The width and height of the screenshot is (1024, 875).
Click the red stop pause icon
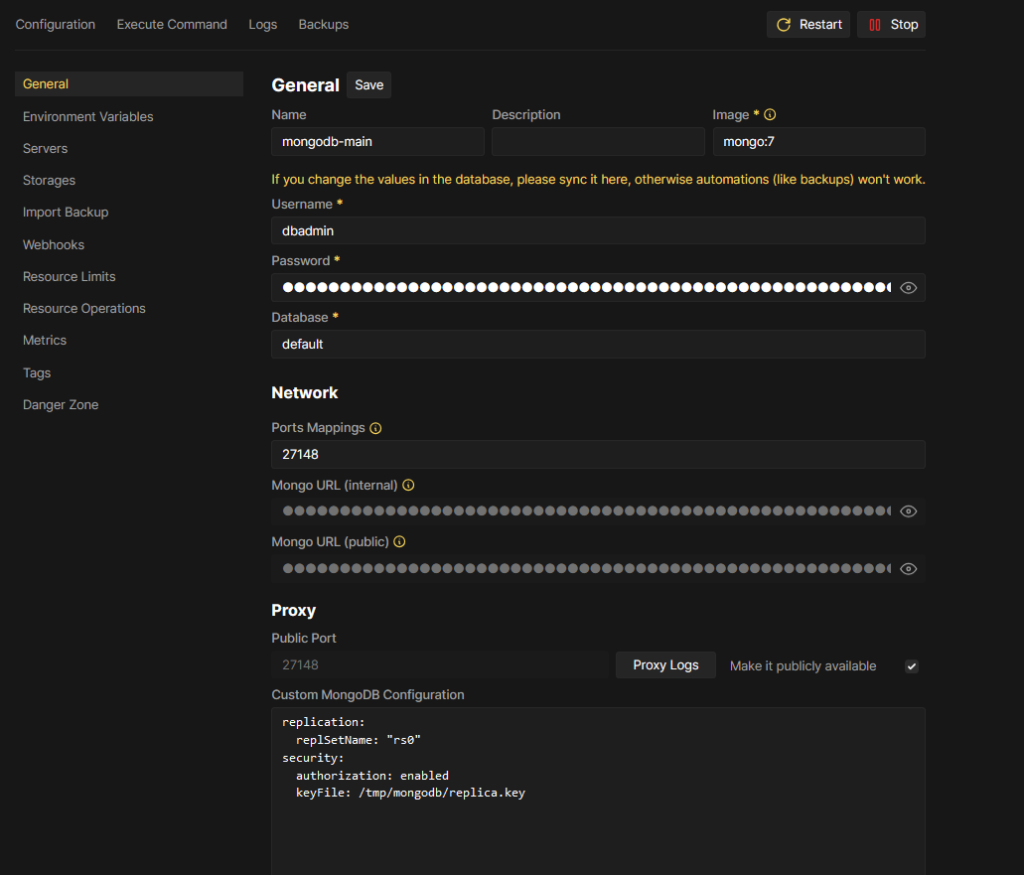874,25
